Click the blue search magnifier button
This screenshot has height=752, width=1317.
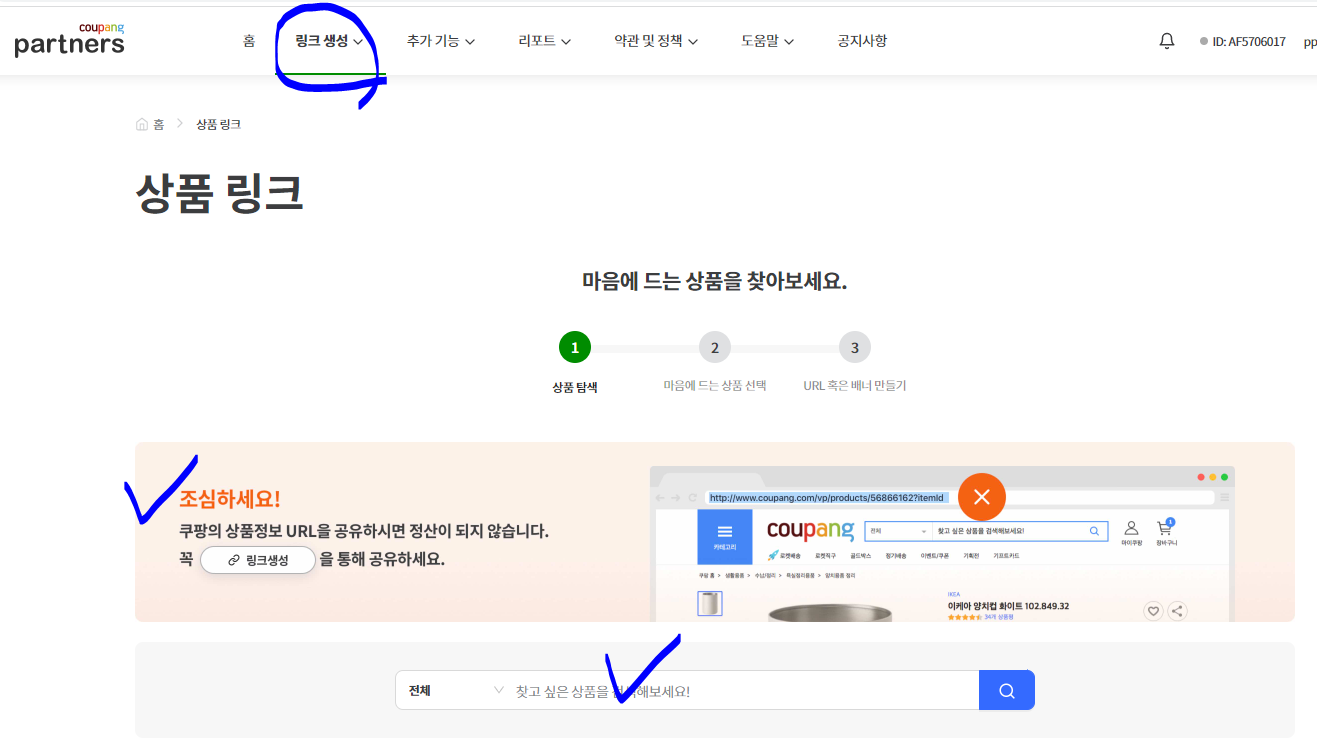(1007, 690)
